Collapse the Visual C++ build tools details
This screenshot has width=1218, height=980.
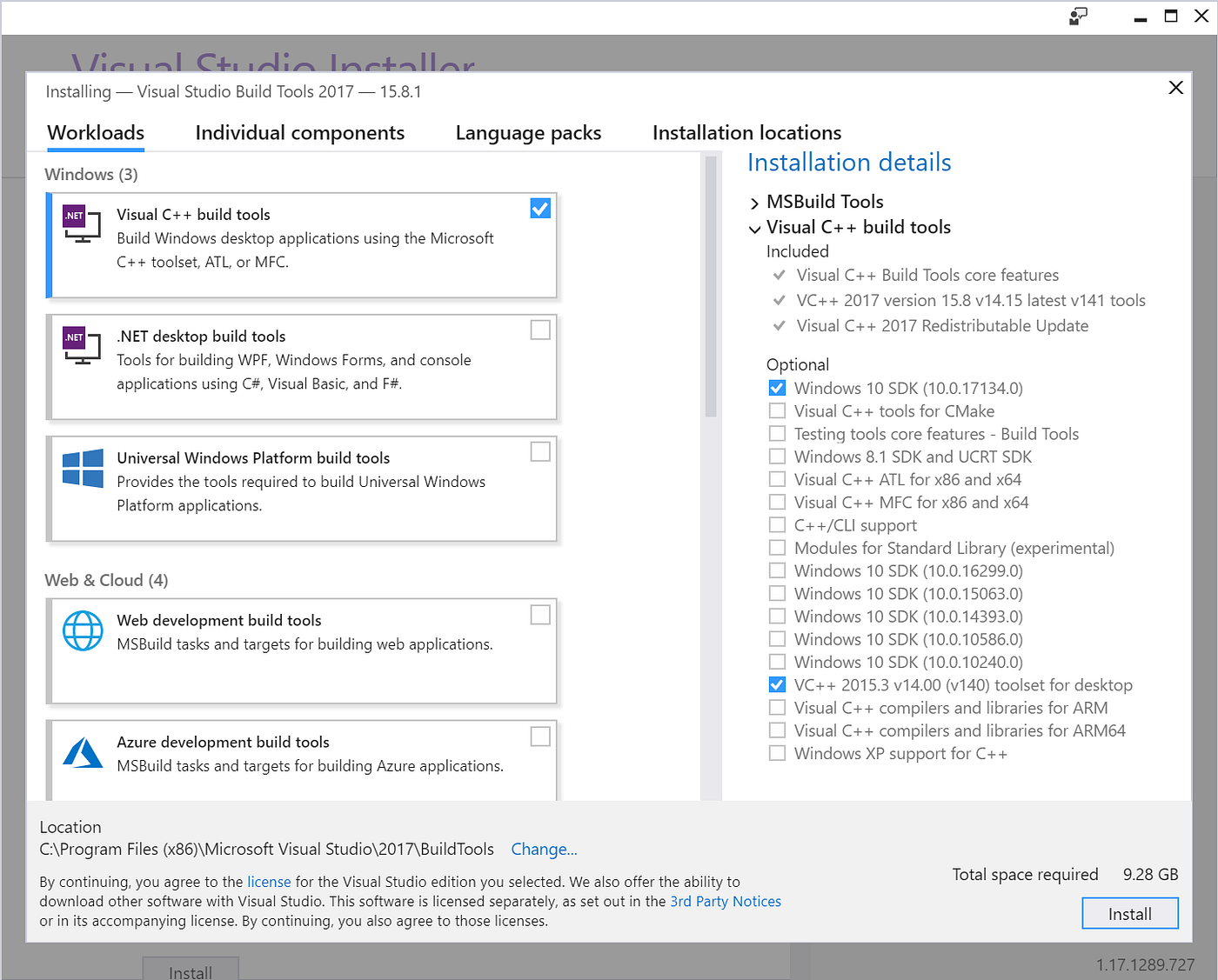coord(754,229)
